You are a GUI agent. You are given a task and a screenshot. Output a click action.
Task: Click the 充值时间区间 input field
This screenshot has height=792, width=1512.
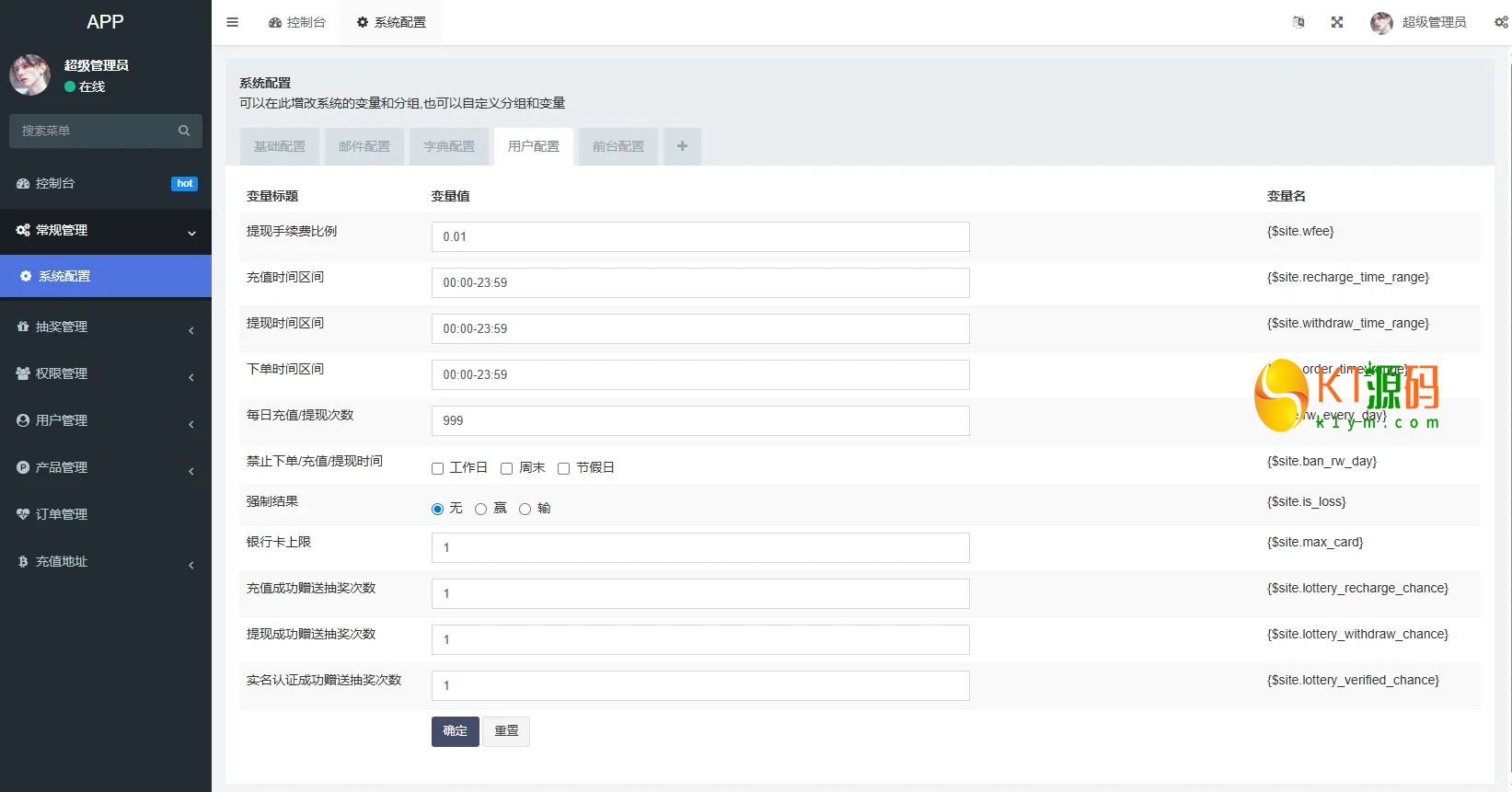click(700, 282)
